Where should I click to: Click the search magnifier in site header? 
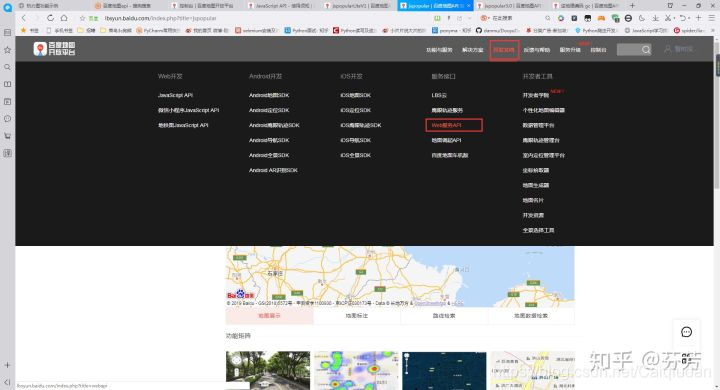click(646, 50)
